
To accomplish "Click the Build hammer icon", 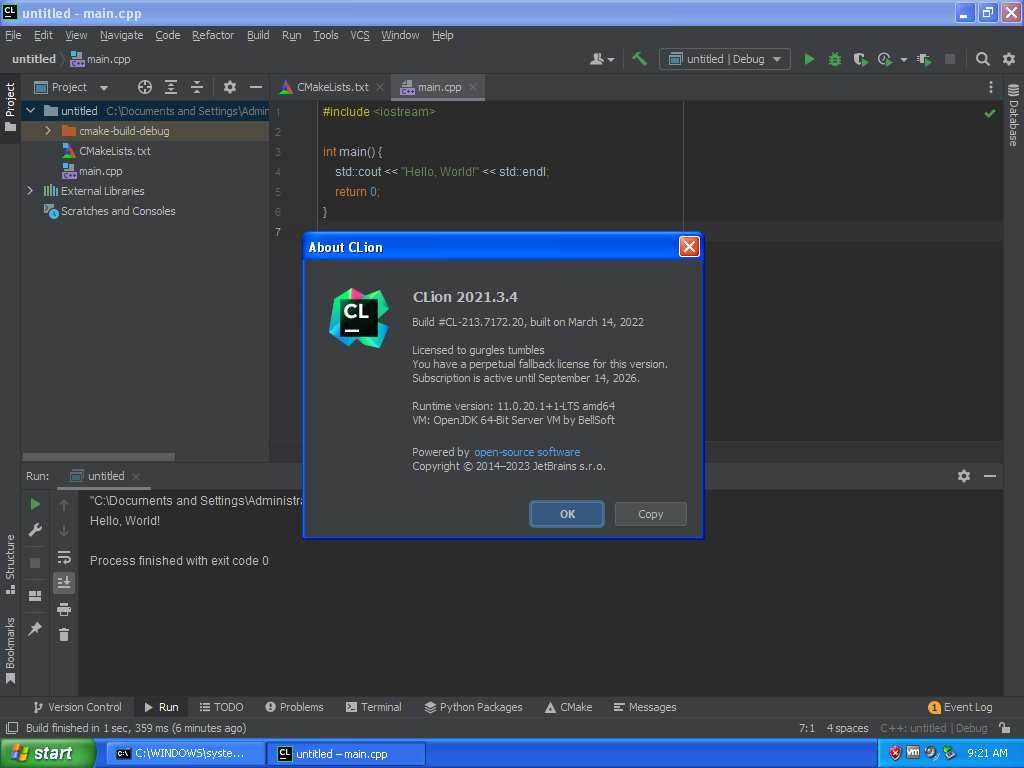I will [x=639, y=59].
